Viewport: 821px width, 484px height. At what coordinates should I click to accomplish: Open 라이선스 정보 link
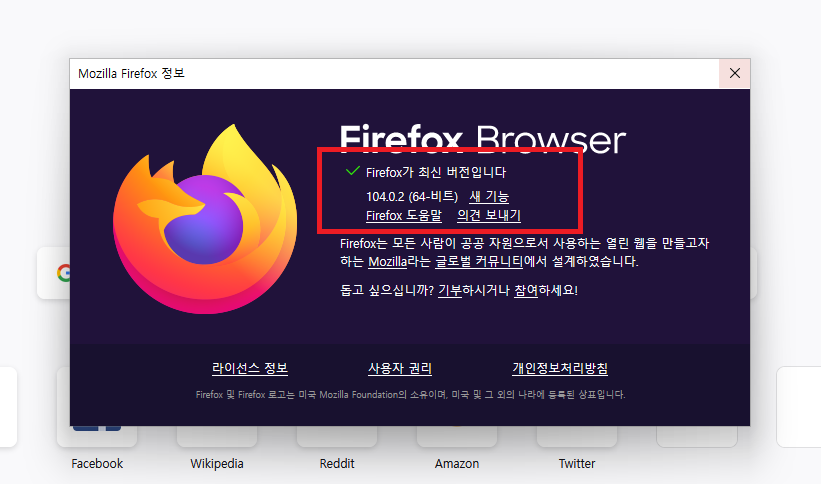coord(250,368)
